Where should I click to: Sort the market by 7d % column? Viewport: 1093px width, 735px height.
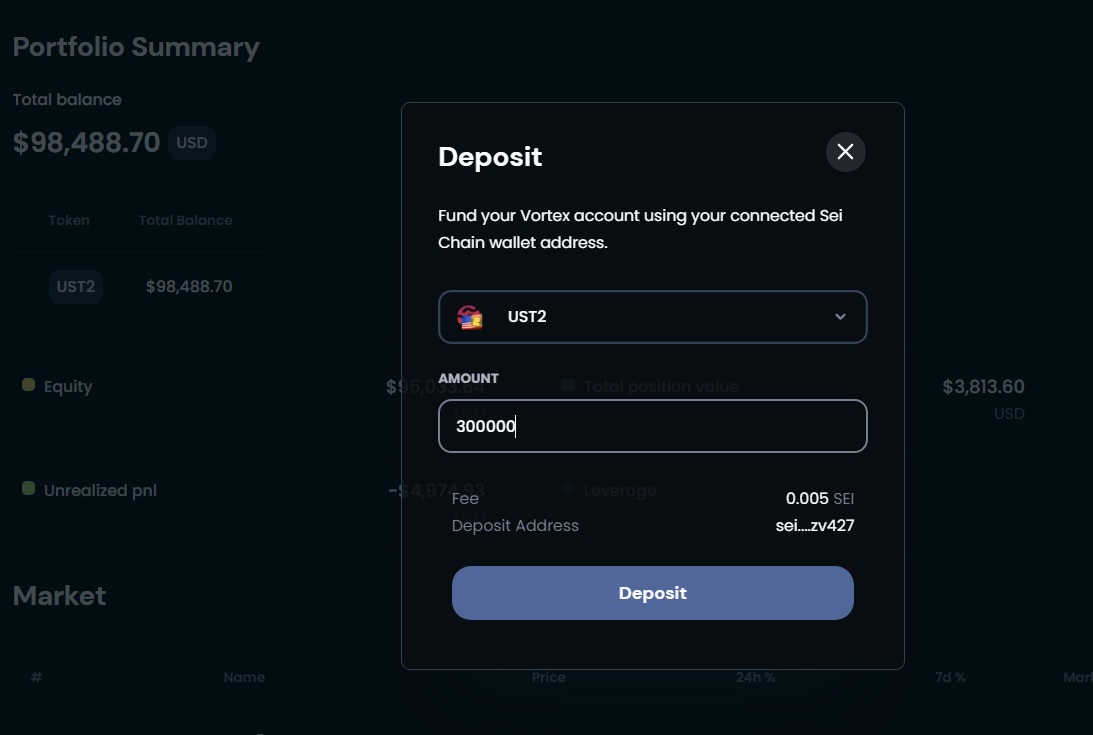click(x=949, y=677)
